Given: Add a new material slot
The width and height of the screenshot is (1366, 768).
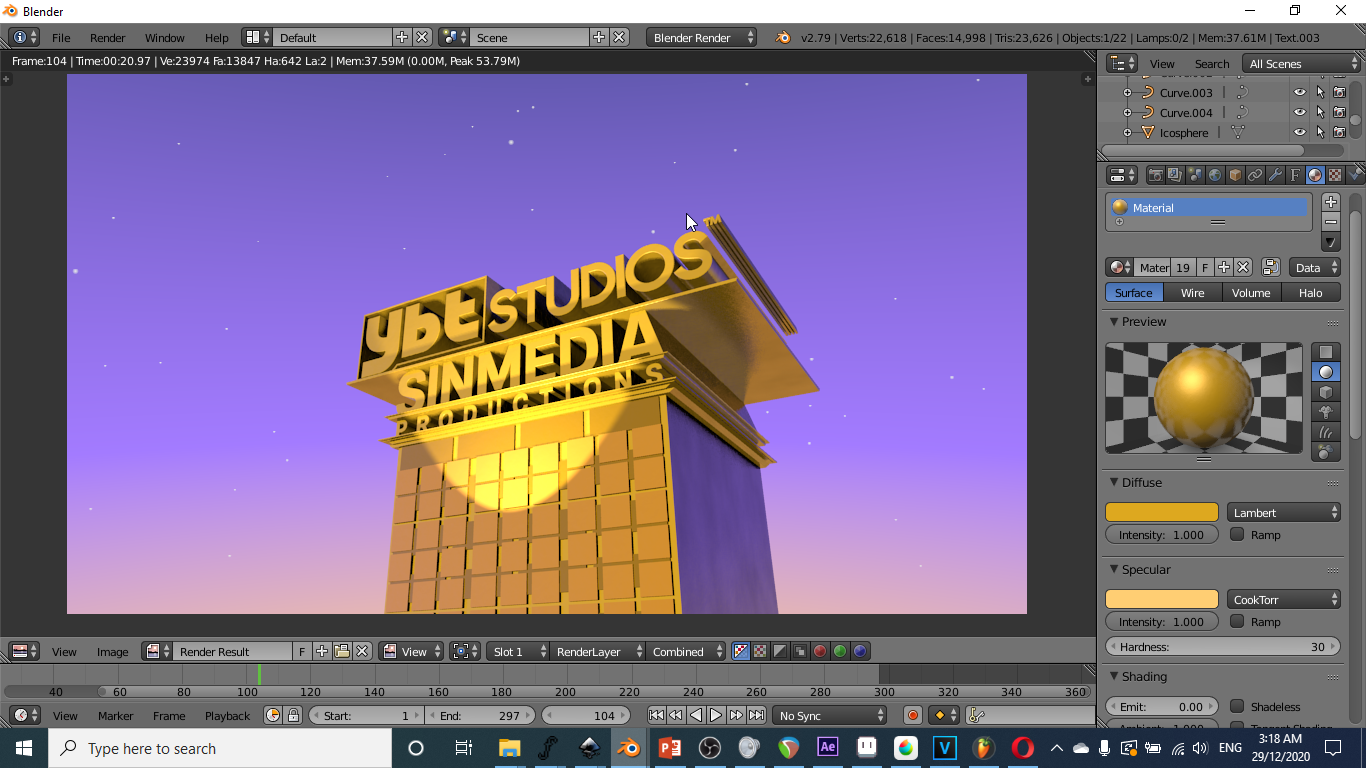Looking at the screenshot, I should pyautogui.click(x=1330, y=202).
